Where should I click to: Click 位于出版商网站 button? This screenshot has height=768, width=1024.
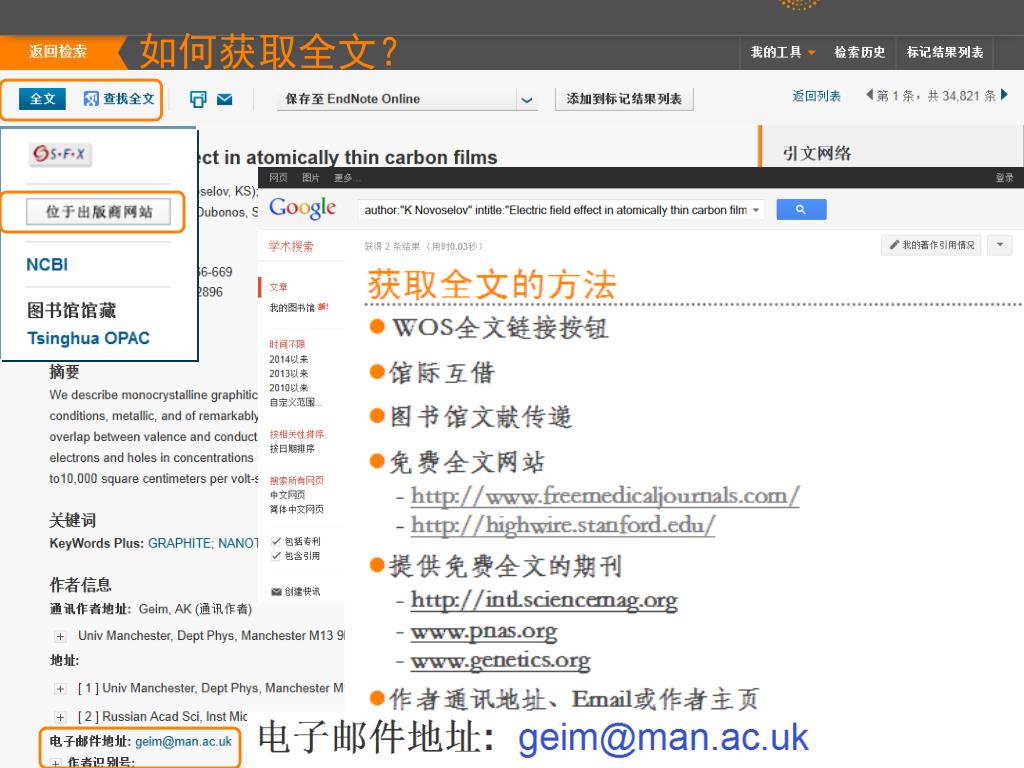99,212
